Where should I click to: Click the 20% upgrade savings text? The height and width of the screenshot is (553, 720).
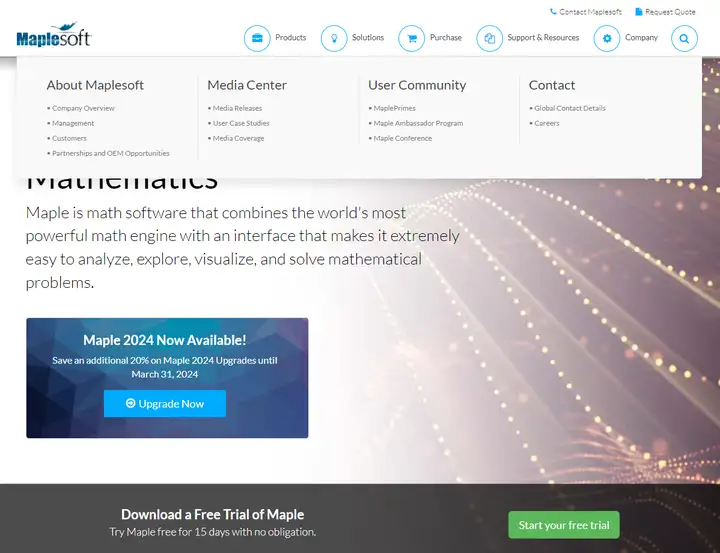click(165, 367)
